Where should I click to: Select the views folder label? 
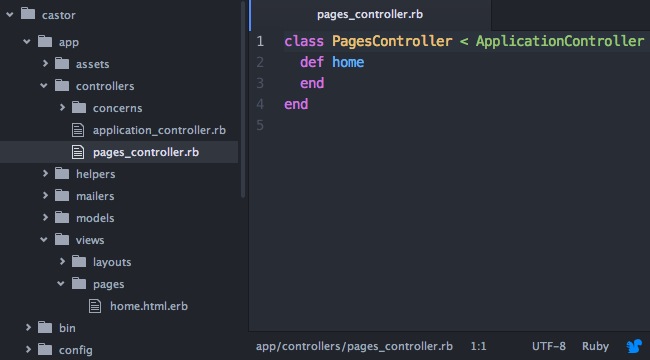90,240
